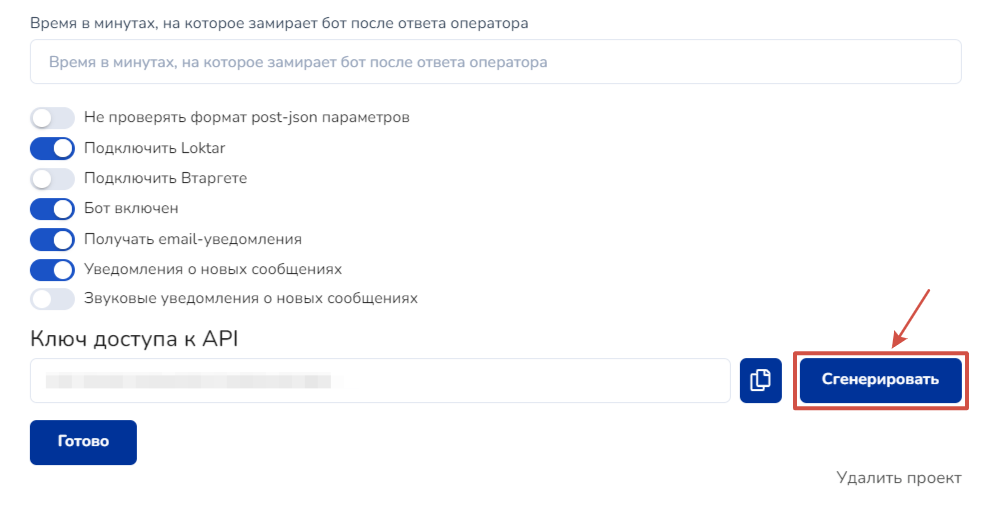Click the blurred API key field
This screenshot has height=510, width=985.
point(380,380)
